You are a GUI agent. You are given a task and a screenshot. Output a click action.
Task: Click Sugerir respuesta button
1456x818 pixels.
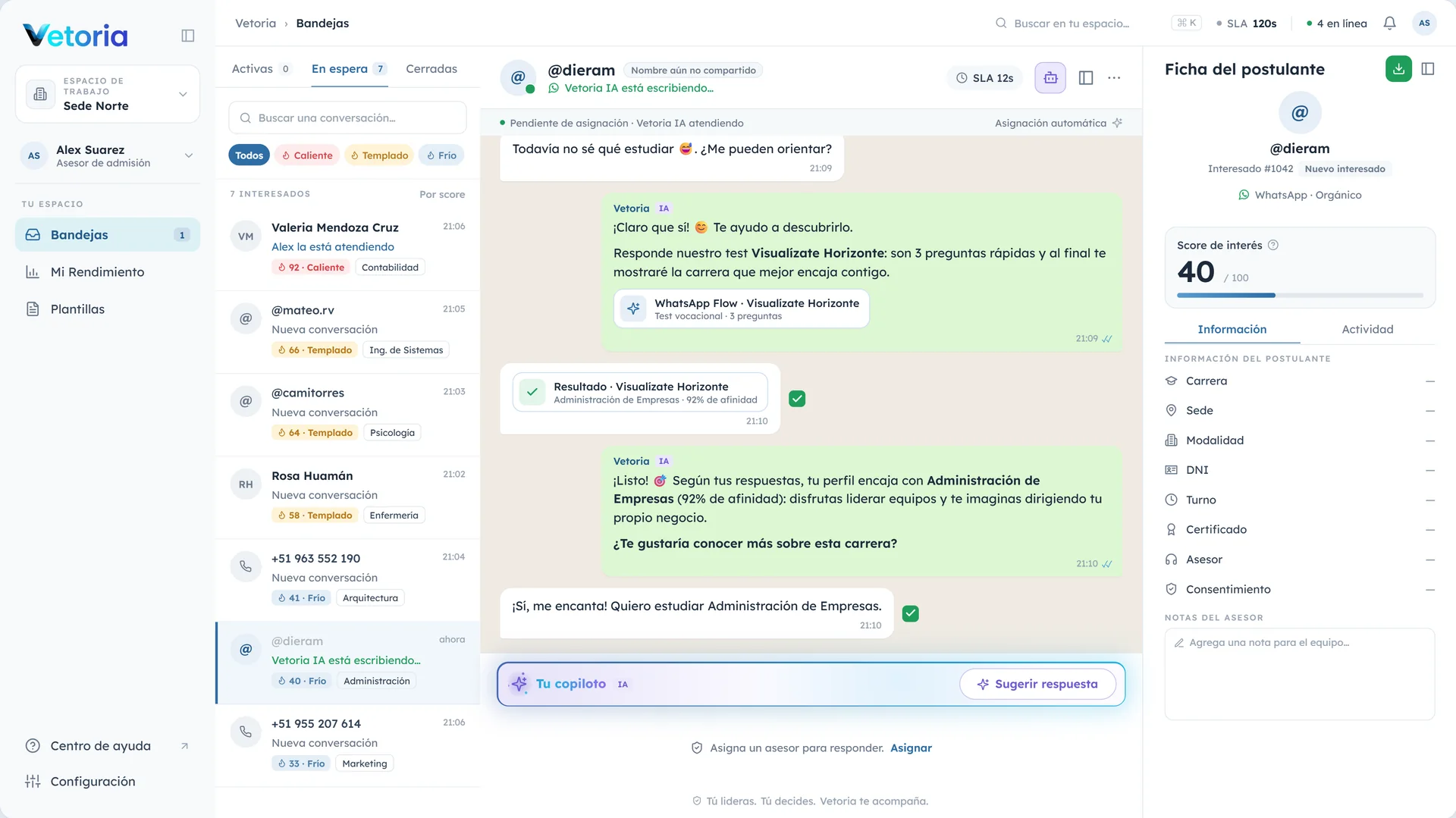tap(1038, 684)
